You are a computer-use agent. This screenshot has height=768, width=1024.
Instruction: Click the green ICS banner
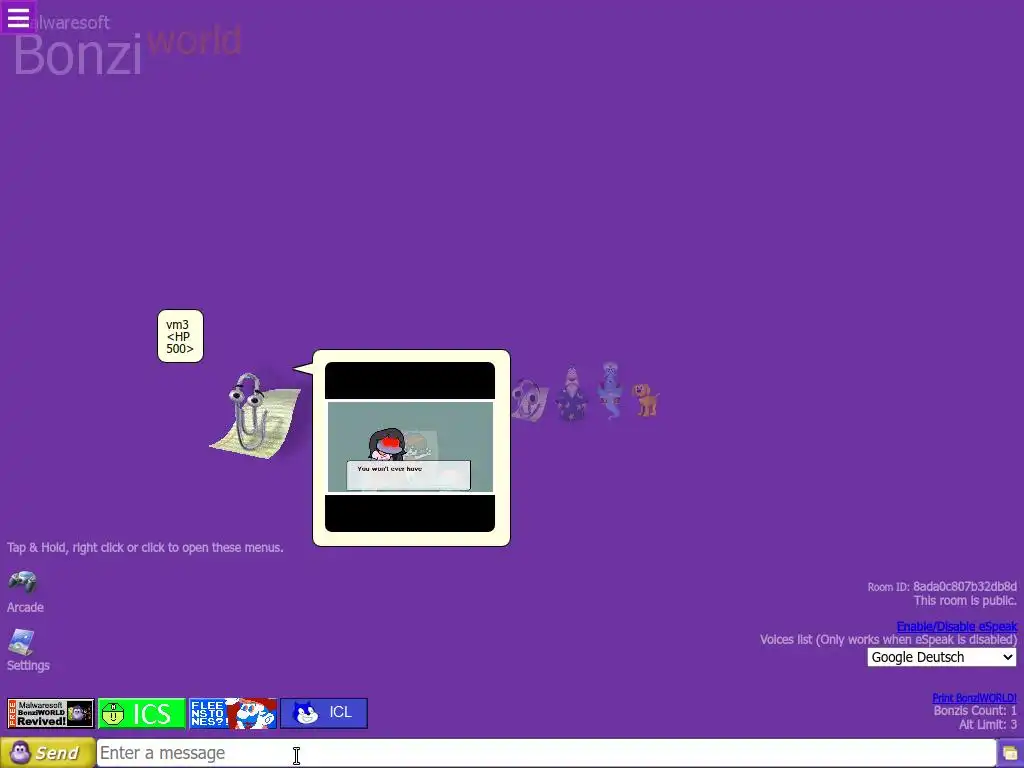point(142,713)
